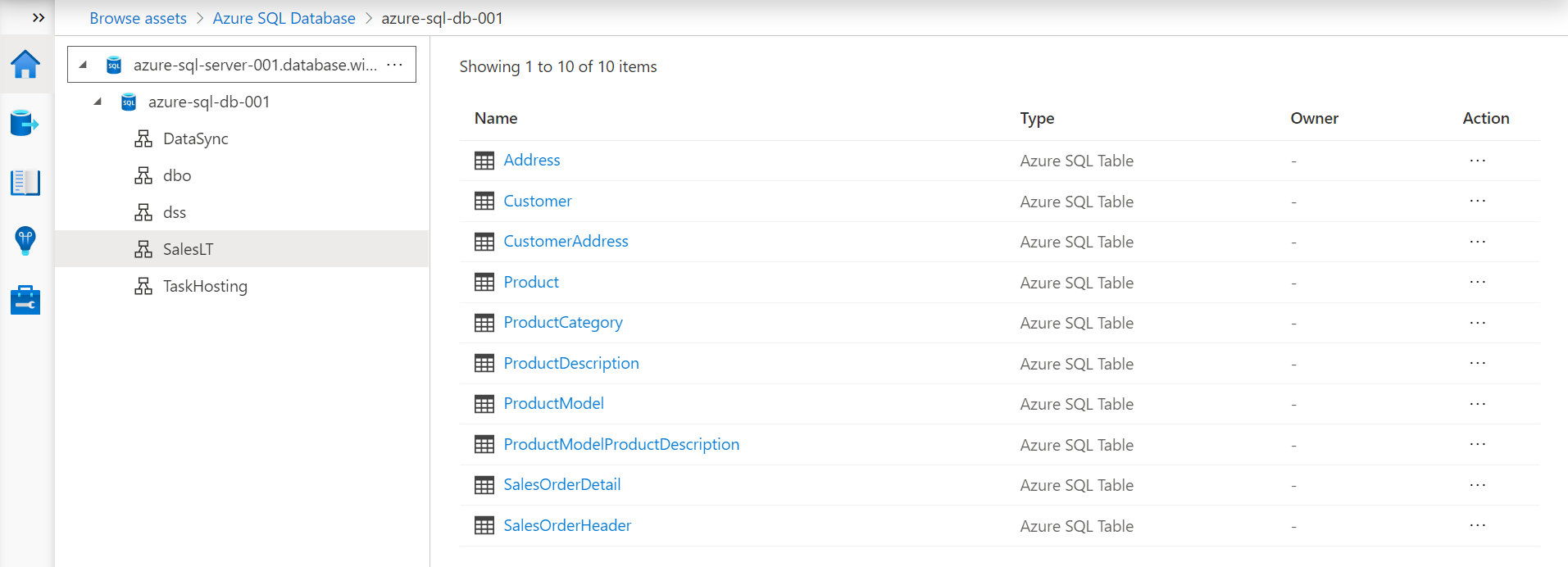1568x567 pixels.
Task: Navigate to Azure SQL Database breadcrumb
Action: tap(284, 18)
